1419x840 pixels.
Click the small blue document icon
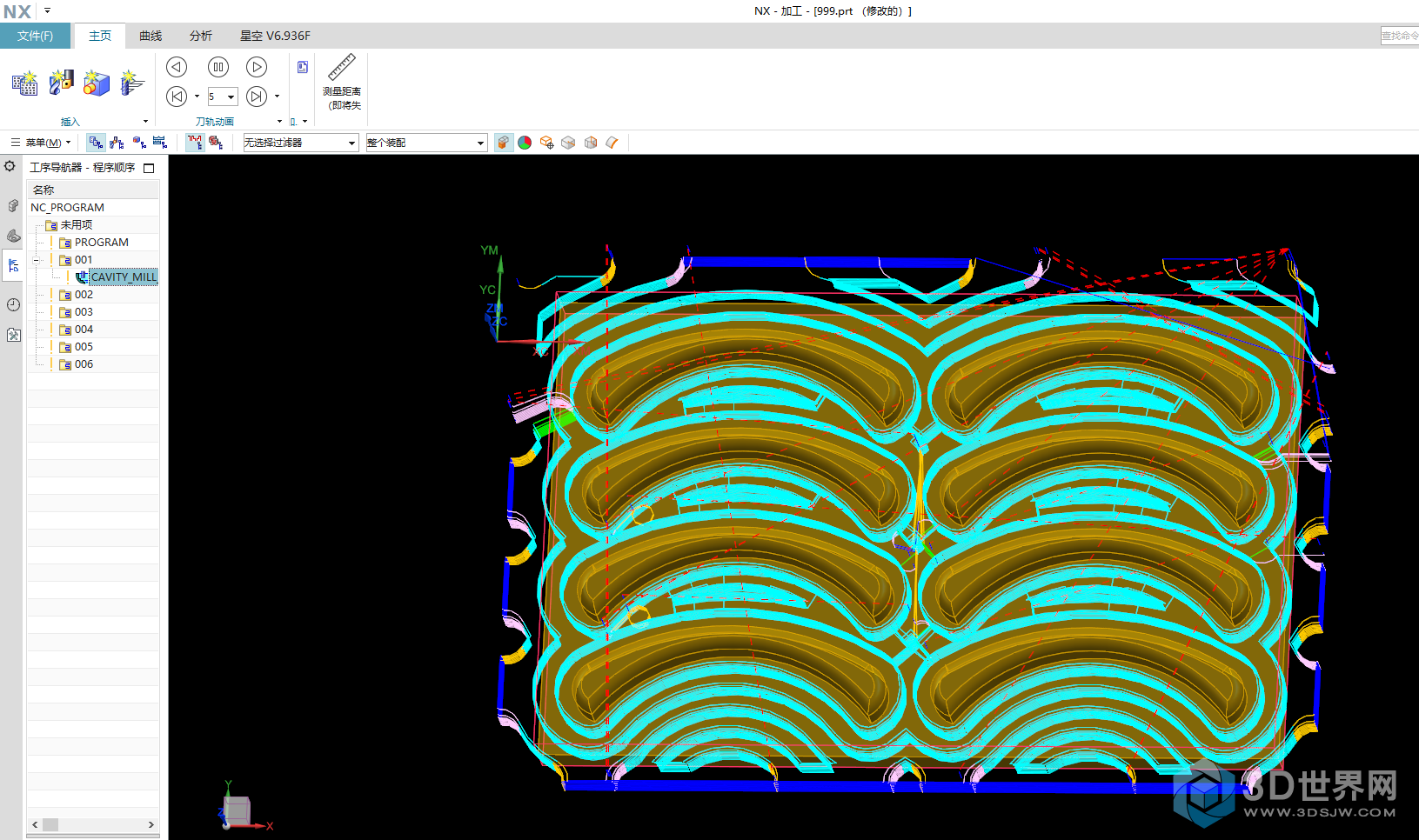click(303, 67)
